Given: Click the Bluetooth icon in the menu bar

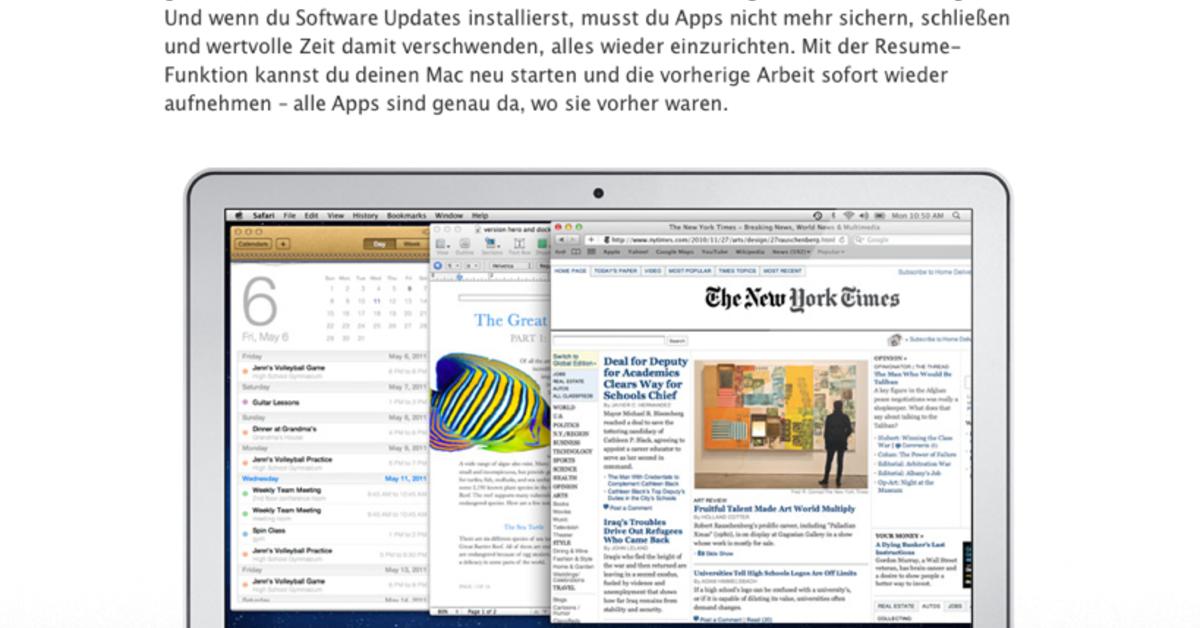Looking at the screenshot, I should 833,216.
